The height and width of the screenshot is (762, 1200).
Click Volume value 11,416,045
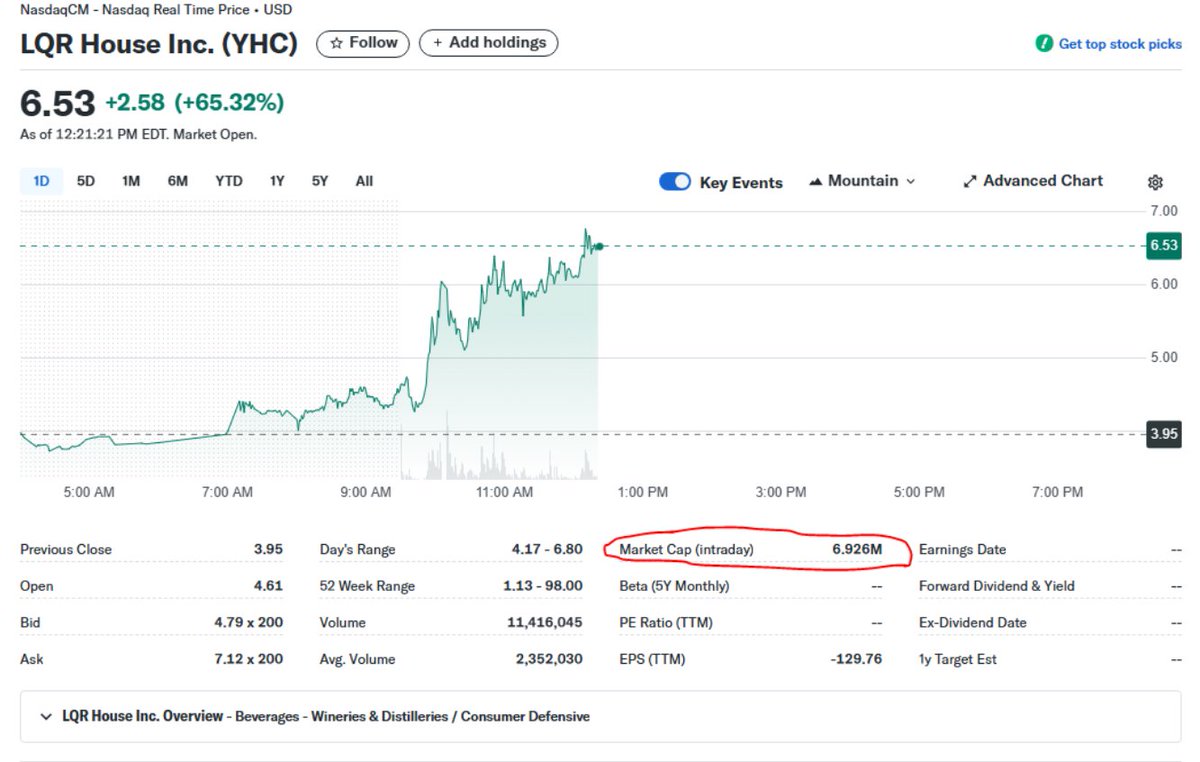point(544,622)
